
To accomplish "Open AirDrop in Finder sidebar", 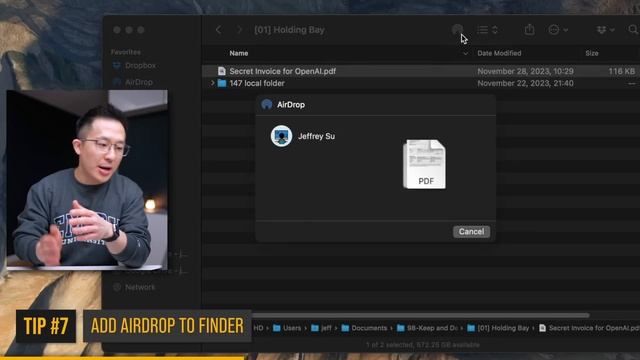I will point(133,82).
